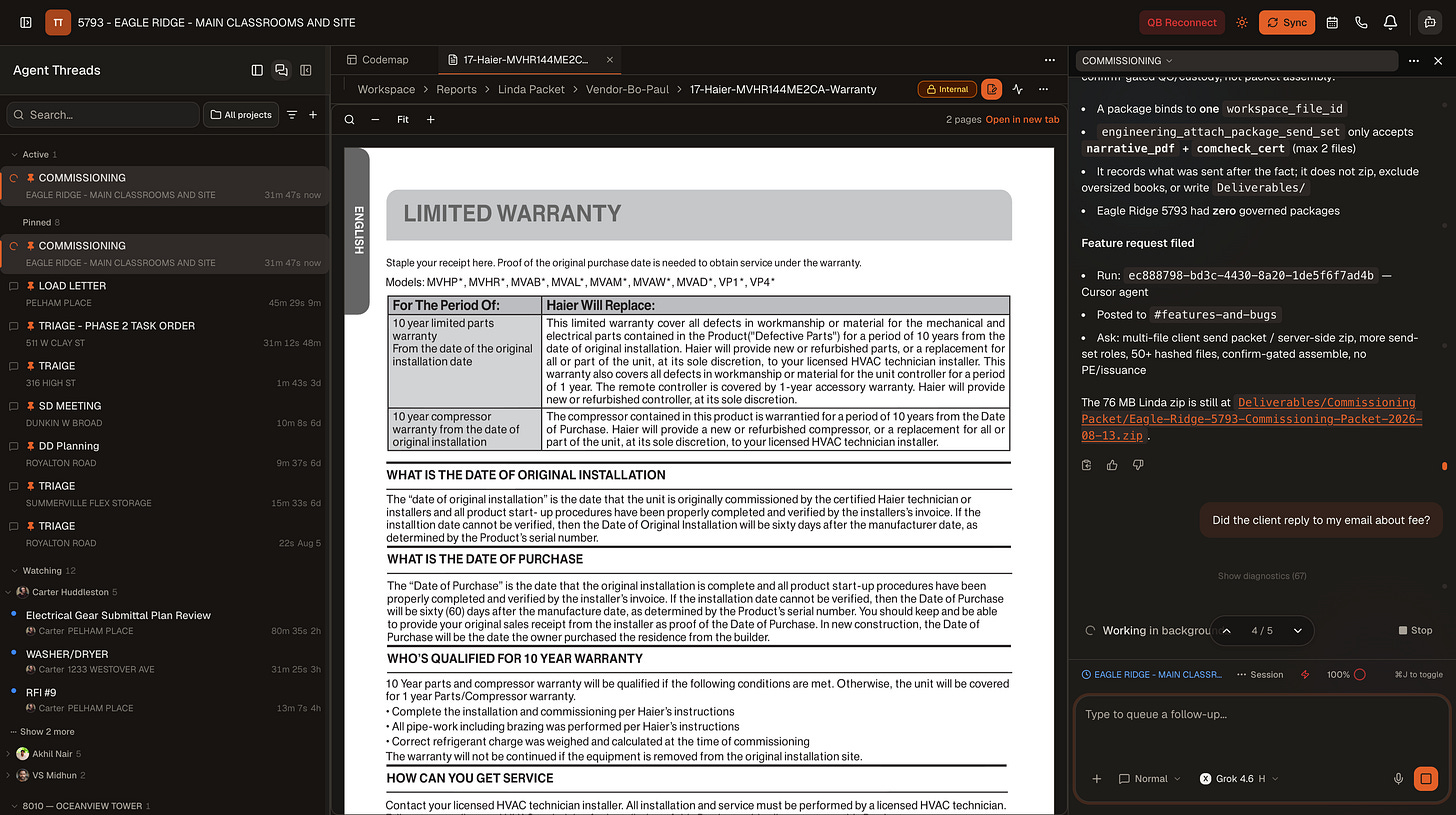The width and height of the screenshot is (1456, 815).
Task: Give thumbs up to response
Action: coord(1112,465)
